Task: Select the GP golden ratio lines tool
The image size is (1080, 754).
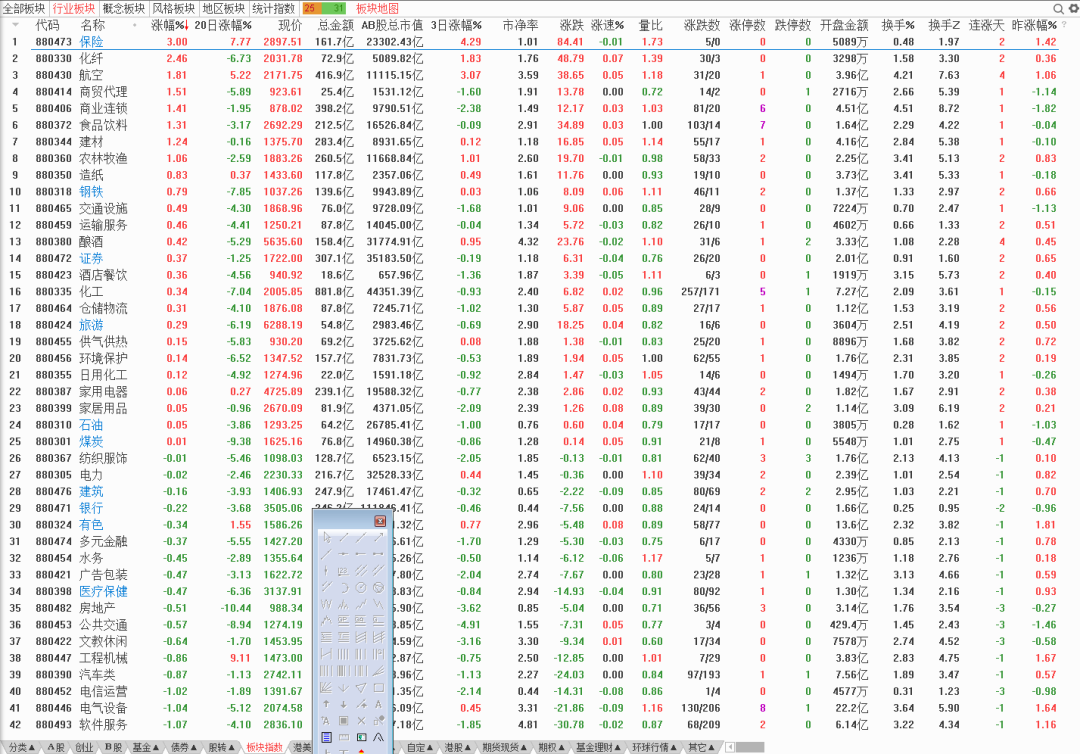Action: [x=344, y=620]
